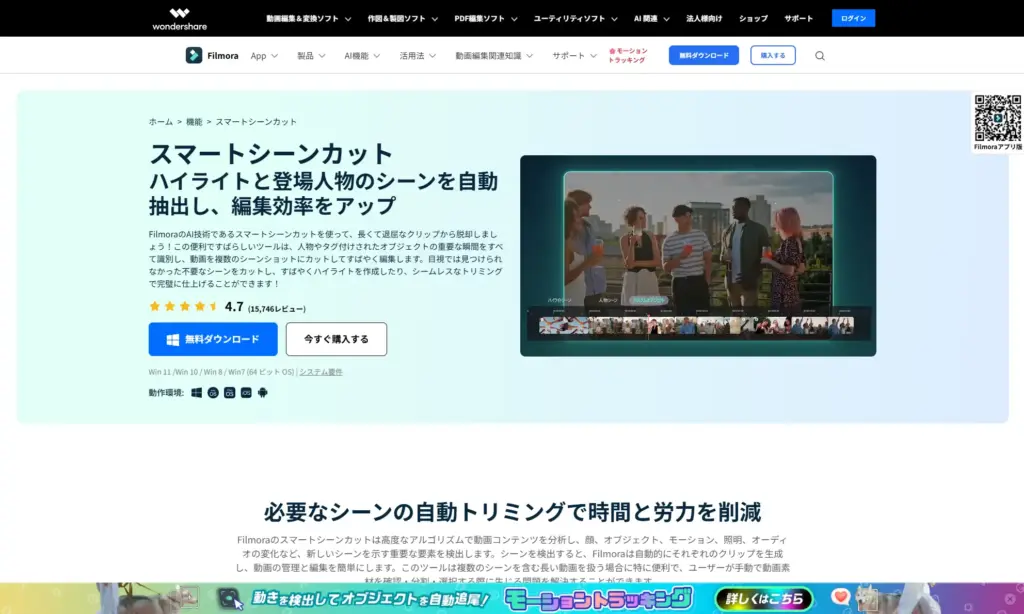Expand the PDF編集ソフト menu
Image resolution: width=1024 pixels, height=614 pixels.
click(x=486, y=19)
